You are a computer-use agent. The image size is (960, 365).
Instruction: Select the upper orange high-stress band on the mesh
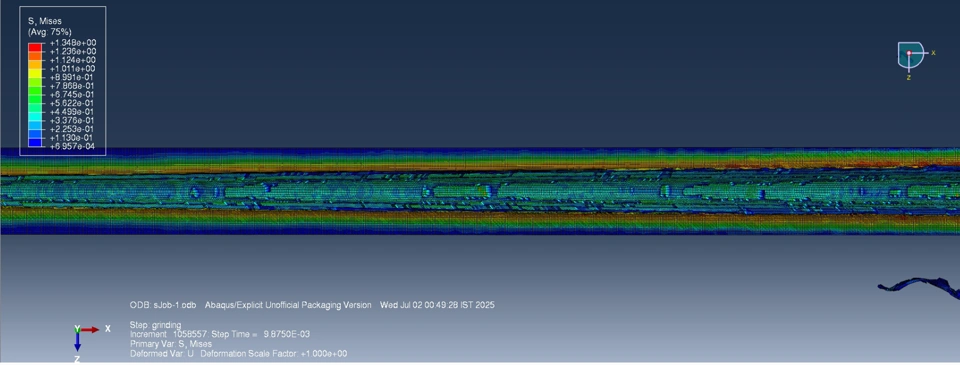480,166
